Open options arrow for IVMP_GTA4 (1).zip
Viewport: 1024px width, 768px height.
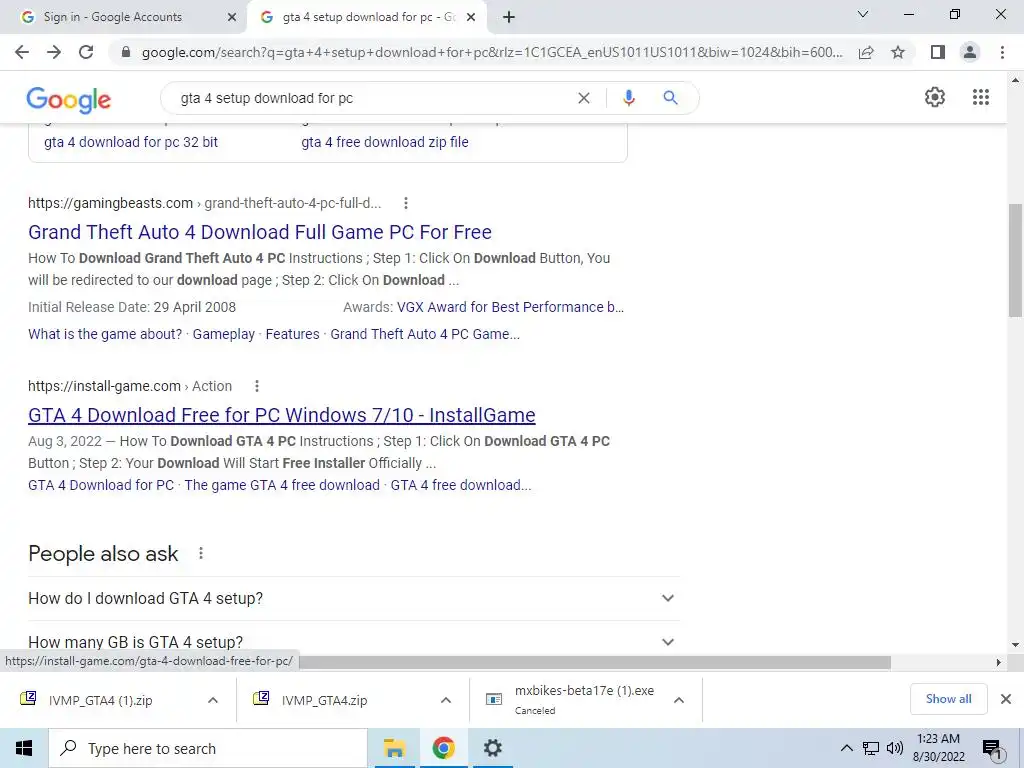213,700
